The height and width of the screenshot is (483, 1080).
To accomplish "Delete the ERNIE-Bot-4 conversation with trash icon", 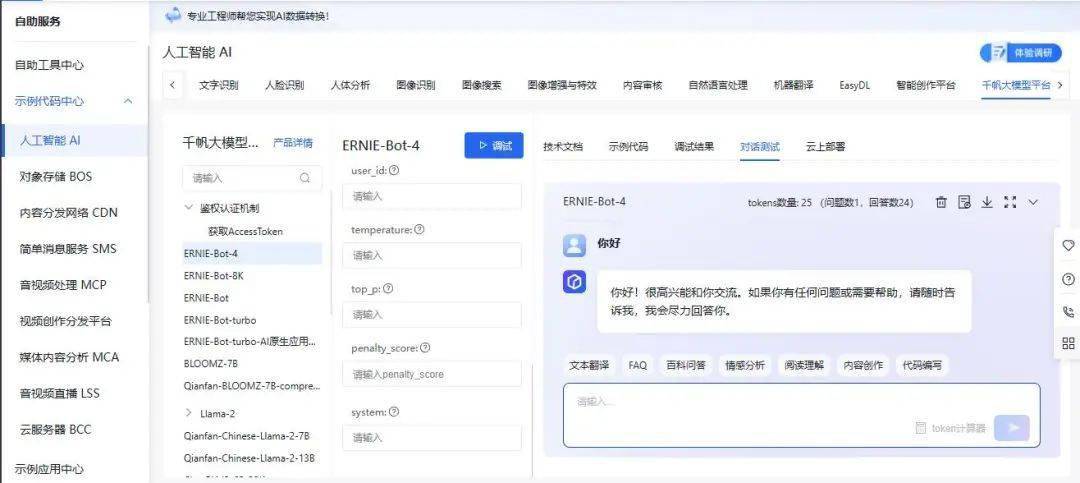I will [x=941, y=202].
